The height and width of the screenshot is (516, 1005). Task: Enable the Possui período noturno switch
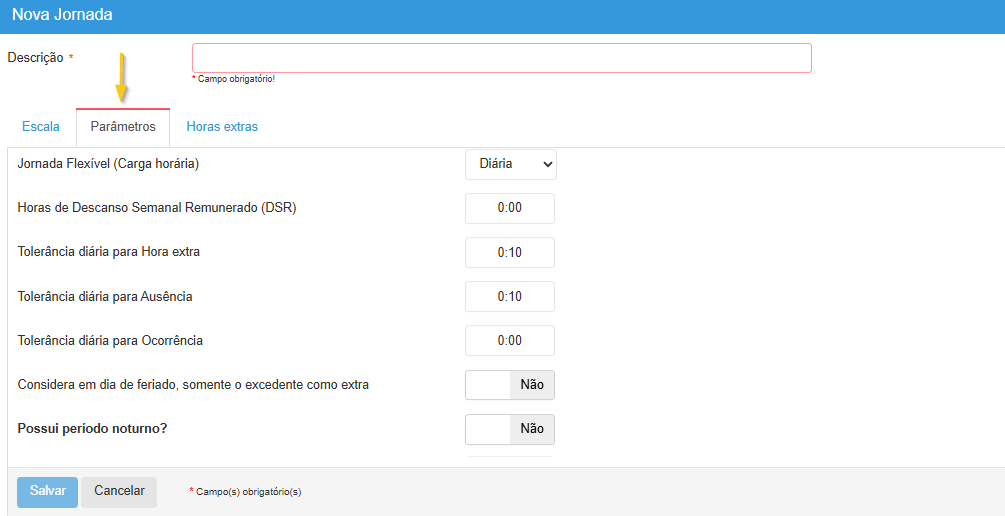[510, 429]
